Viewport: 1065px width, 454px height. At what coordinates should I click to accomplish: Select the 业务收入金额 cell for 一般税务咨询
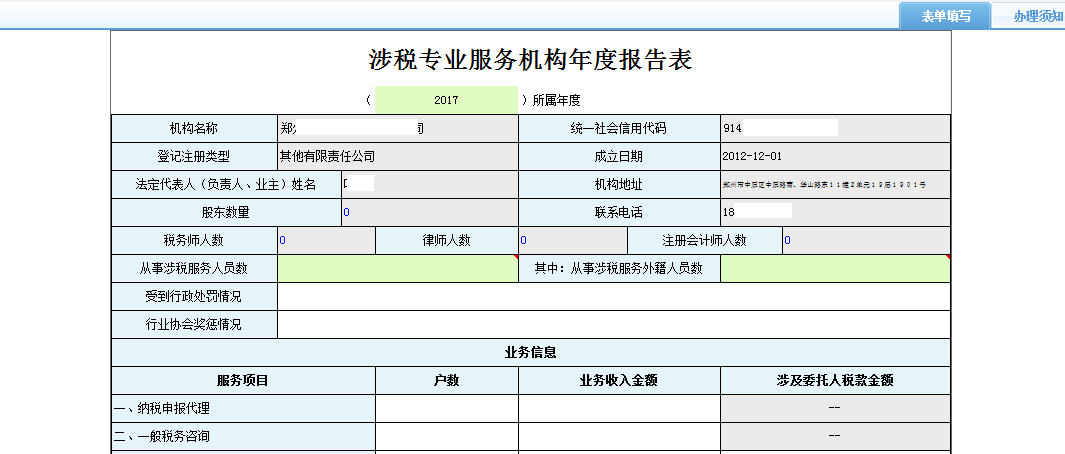click(x=619, y=437)
